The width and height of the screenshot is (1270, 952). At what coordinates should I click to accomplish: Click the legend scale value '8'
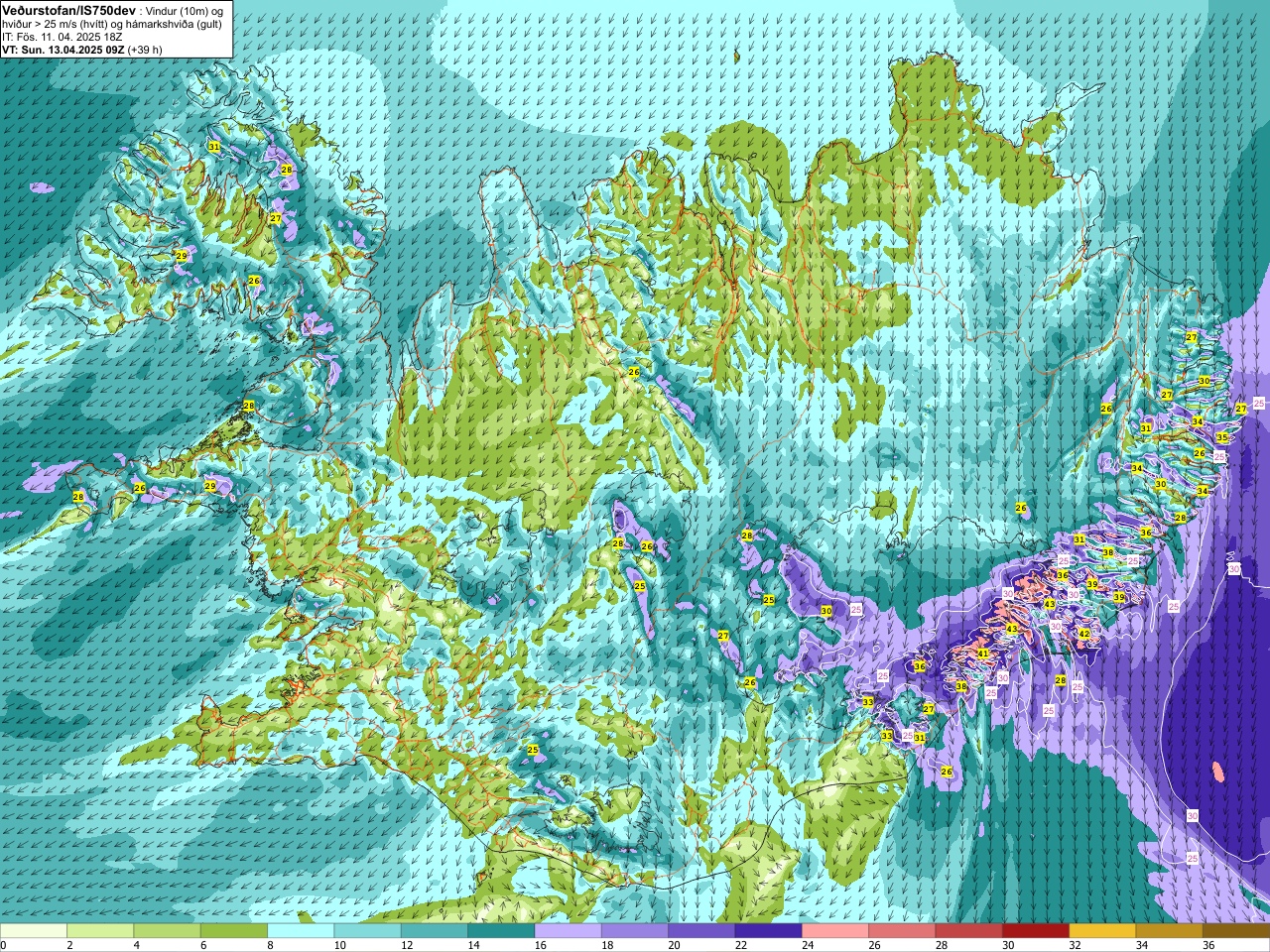pyautogui.click(x=269, y=945)
